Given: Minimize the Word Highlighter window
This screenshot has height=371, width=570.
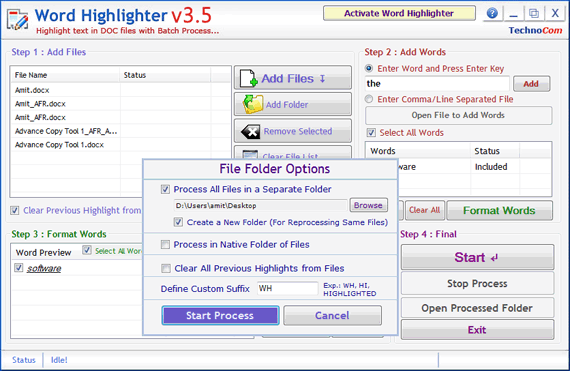Looking at the screenshot, I should click(513, 14).
